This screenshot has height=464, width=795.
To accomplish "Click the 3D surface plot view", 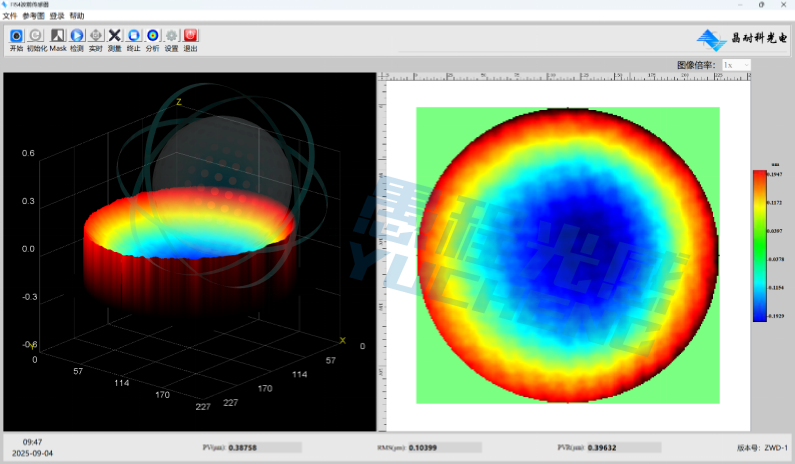I will (190, 252).
